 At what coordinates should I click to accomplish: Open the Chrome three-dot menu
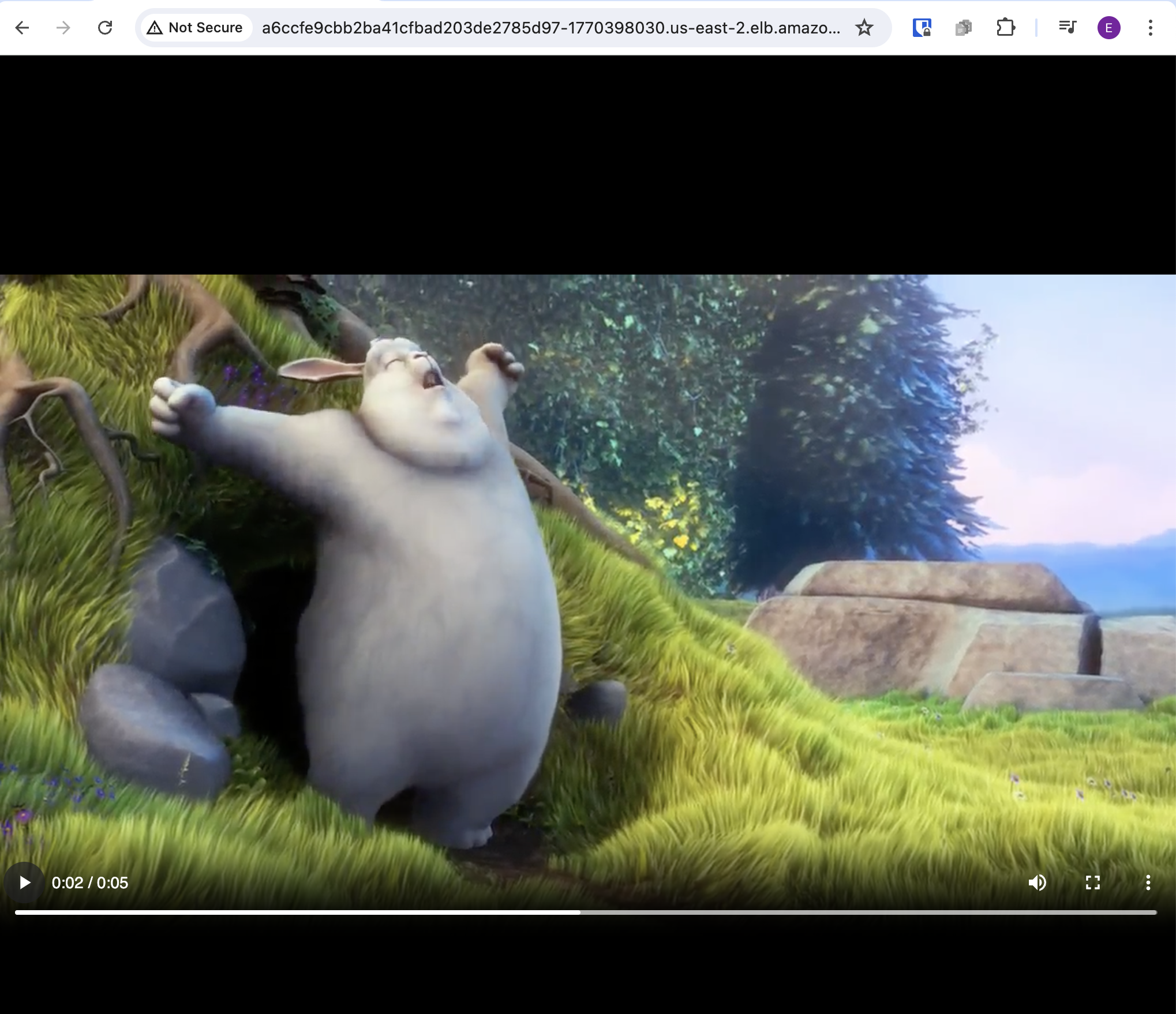coord(1150,28)
